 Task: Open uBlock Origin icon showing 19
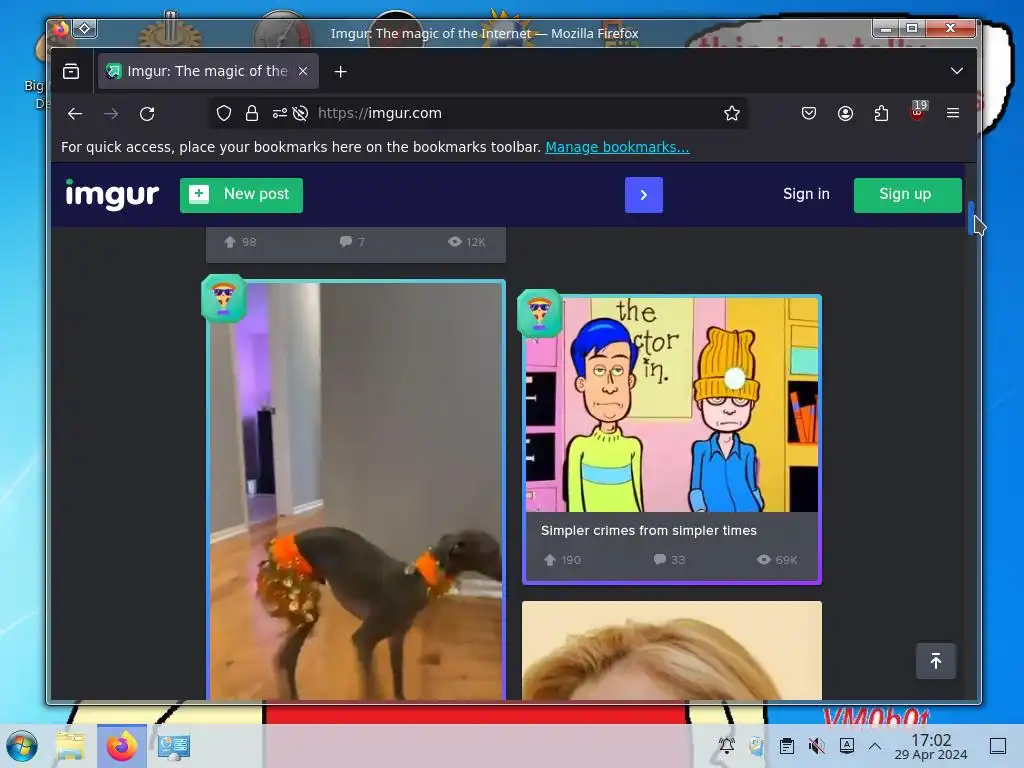[x=918, y=112]
